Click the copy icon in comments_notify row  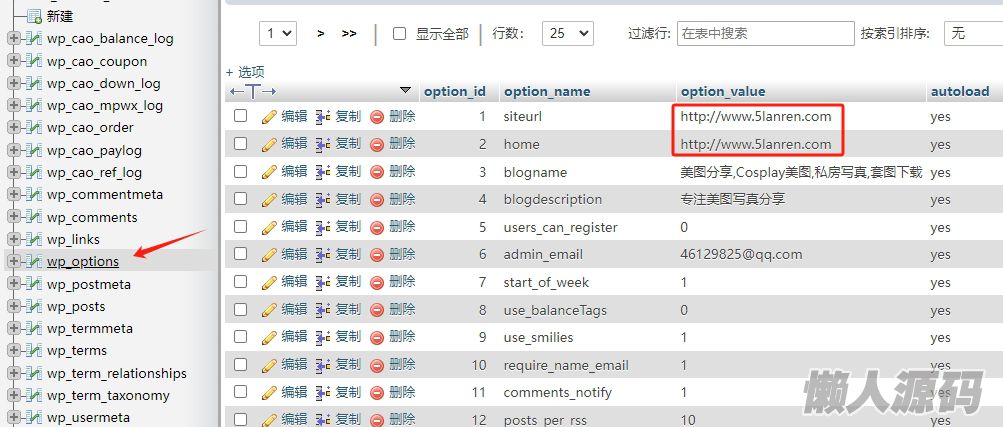323,392
